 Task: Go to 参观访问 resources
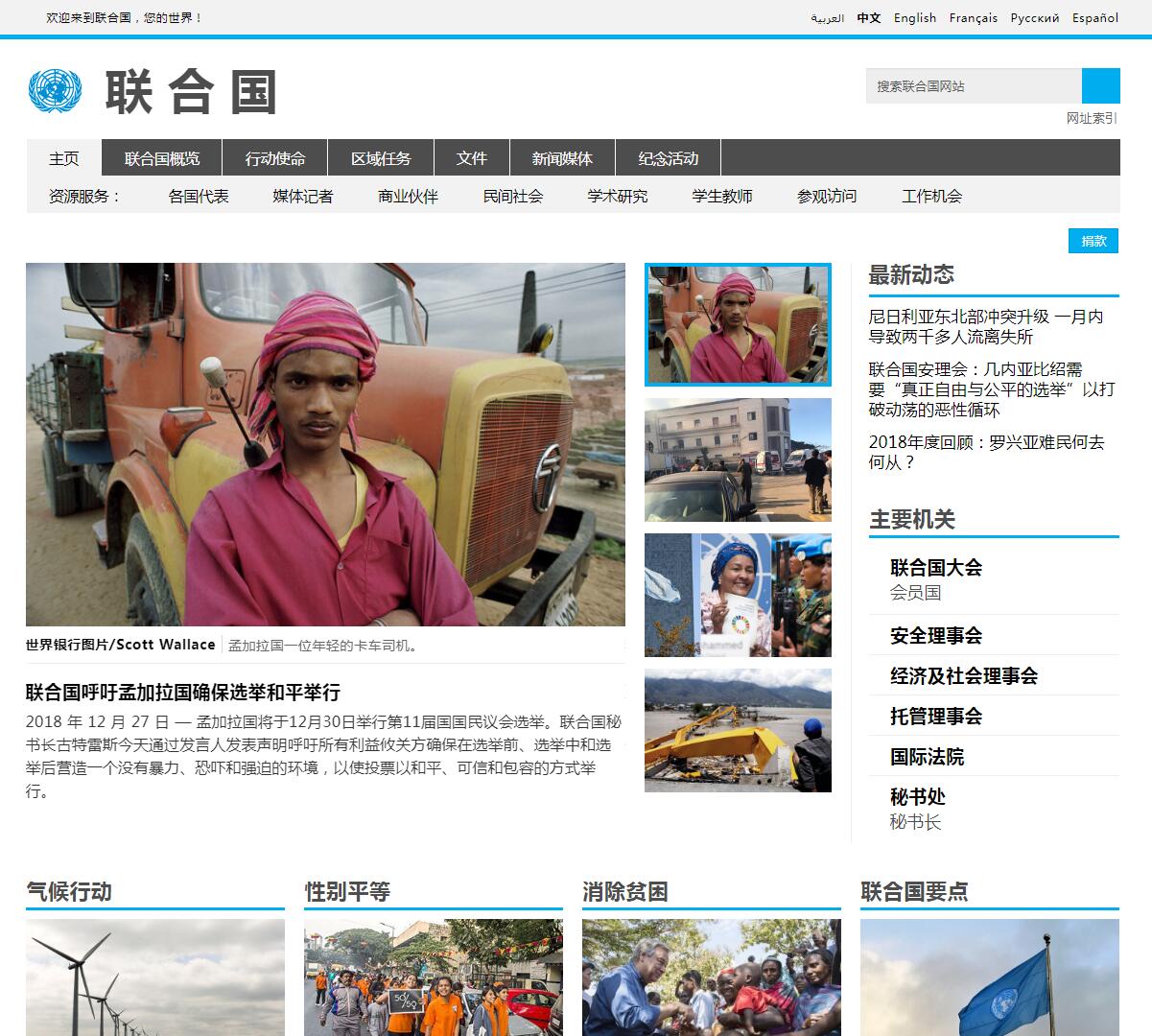click(x=827, y=196)
